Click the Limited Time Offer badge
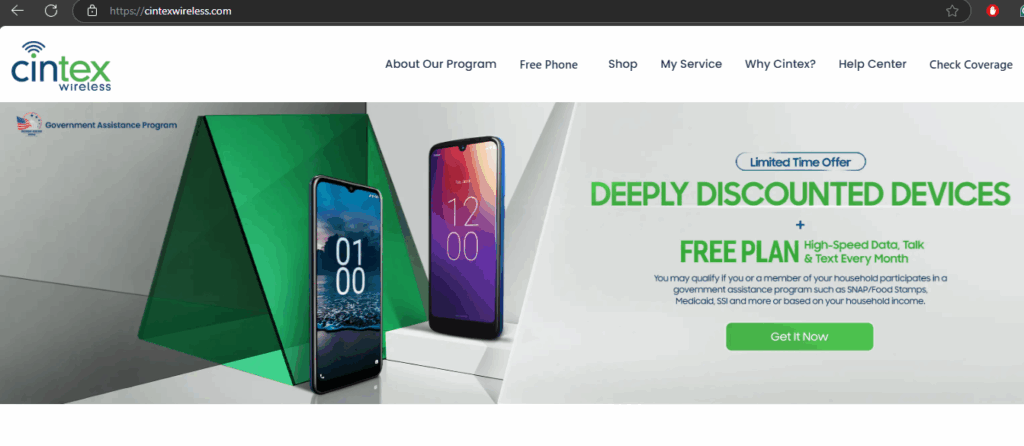The height and width of the screenshot is (446, 1024). coord(801,162)
